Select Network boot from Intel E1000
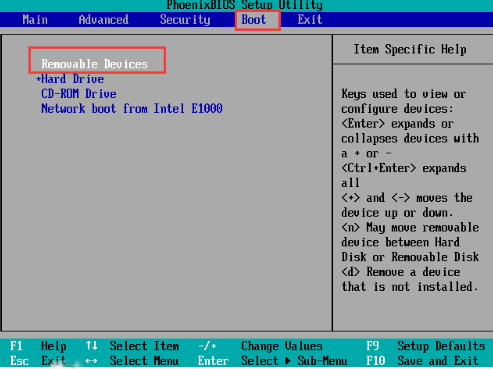Screen dimensions: 493x369 (x=132, y=108)
